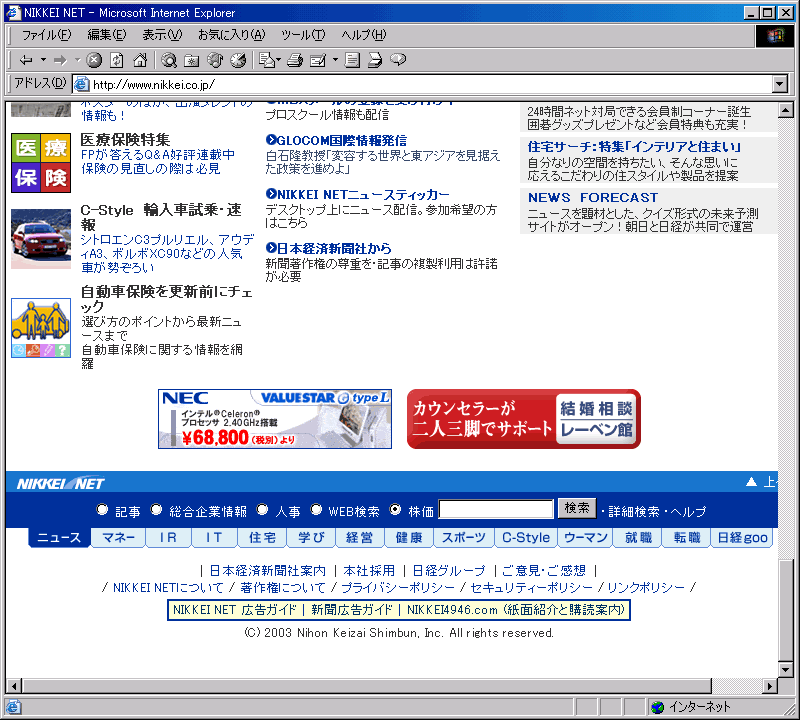The image size is (800, 720).
Task: Choose the 人事 search option
Action: (x=262, y=510)
